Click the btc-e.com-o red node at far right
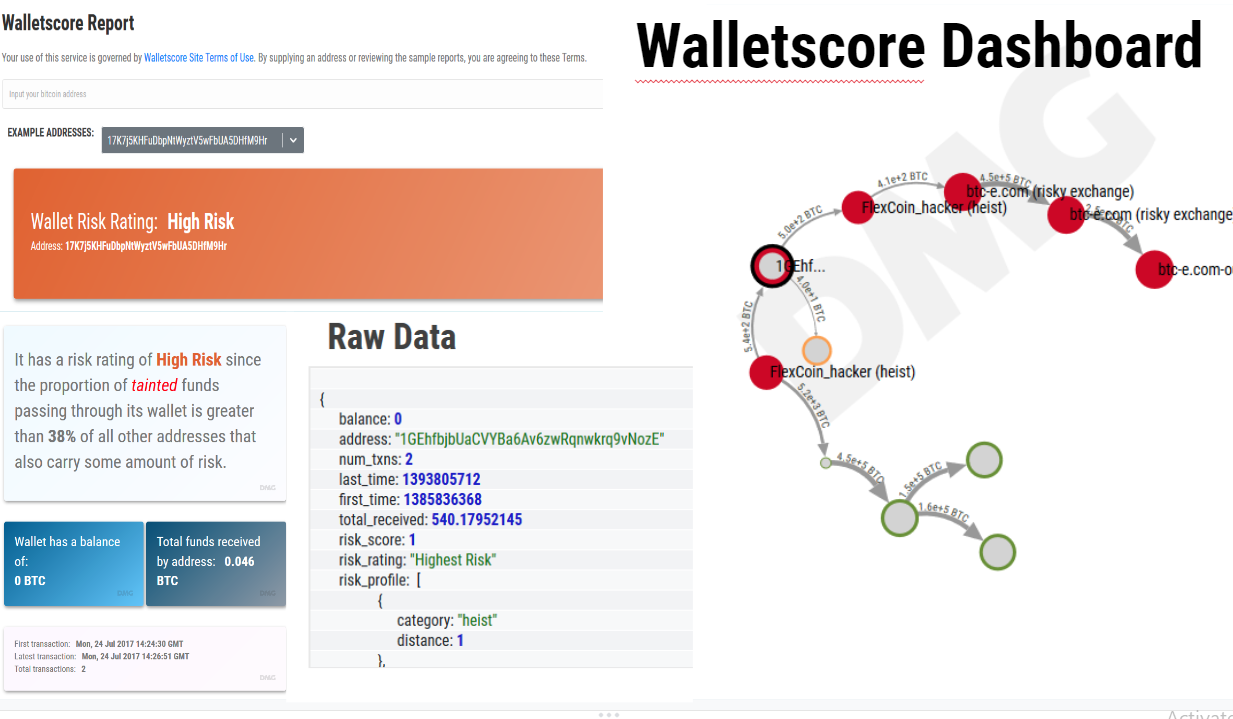The height and width of the screenshot is (719, 1233). (x=1153, y=269)
